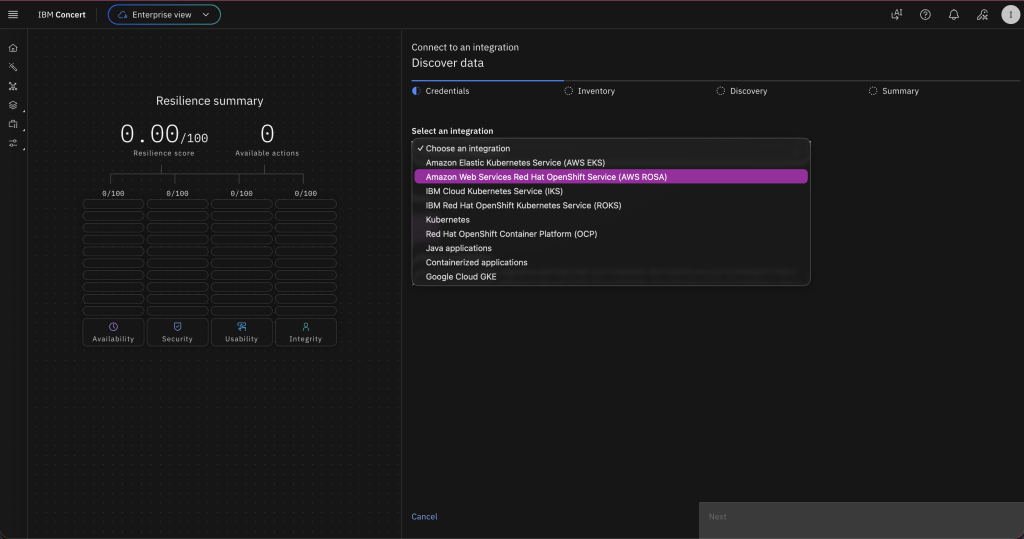Click the Cancel link

(424, 517)
